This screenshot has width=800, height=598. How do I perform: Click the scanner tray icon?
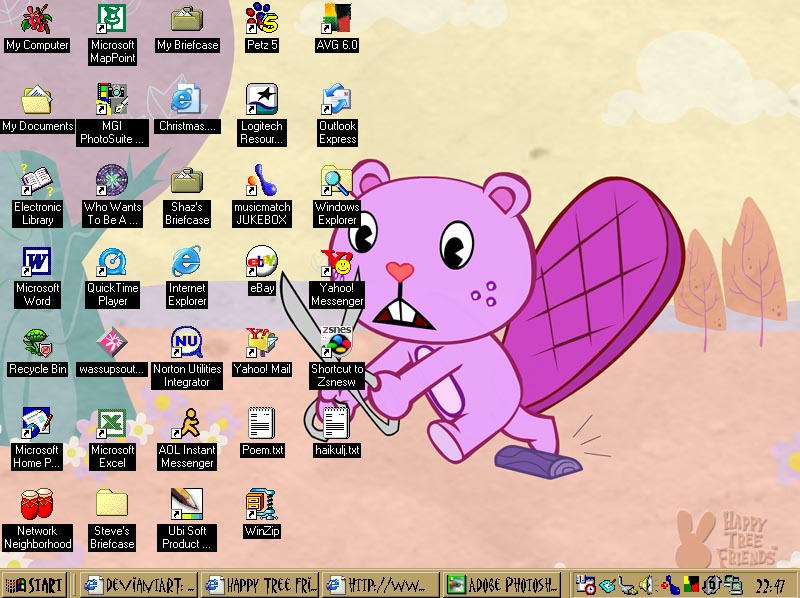tap(627, 585)
